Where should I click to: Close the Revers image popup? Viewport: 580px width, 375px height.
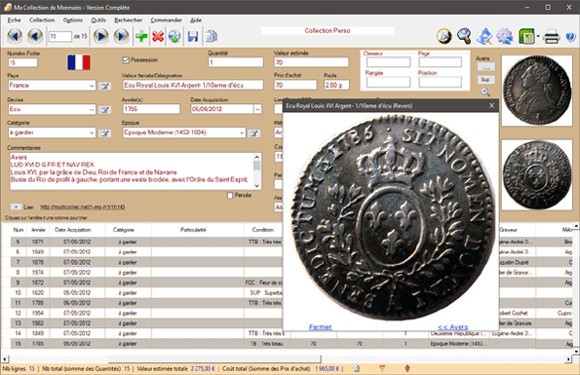tap(492, 105)
